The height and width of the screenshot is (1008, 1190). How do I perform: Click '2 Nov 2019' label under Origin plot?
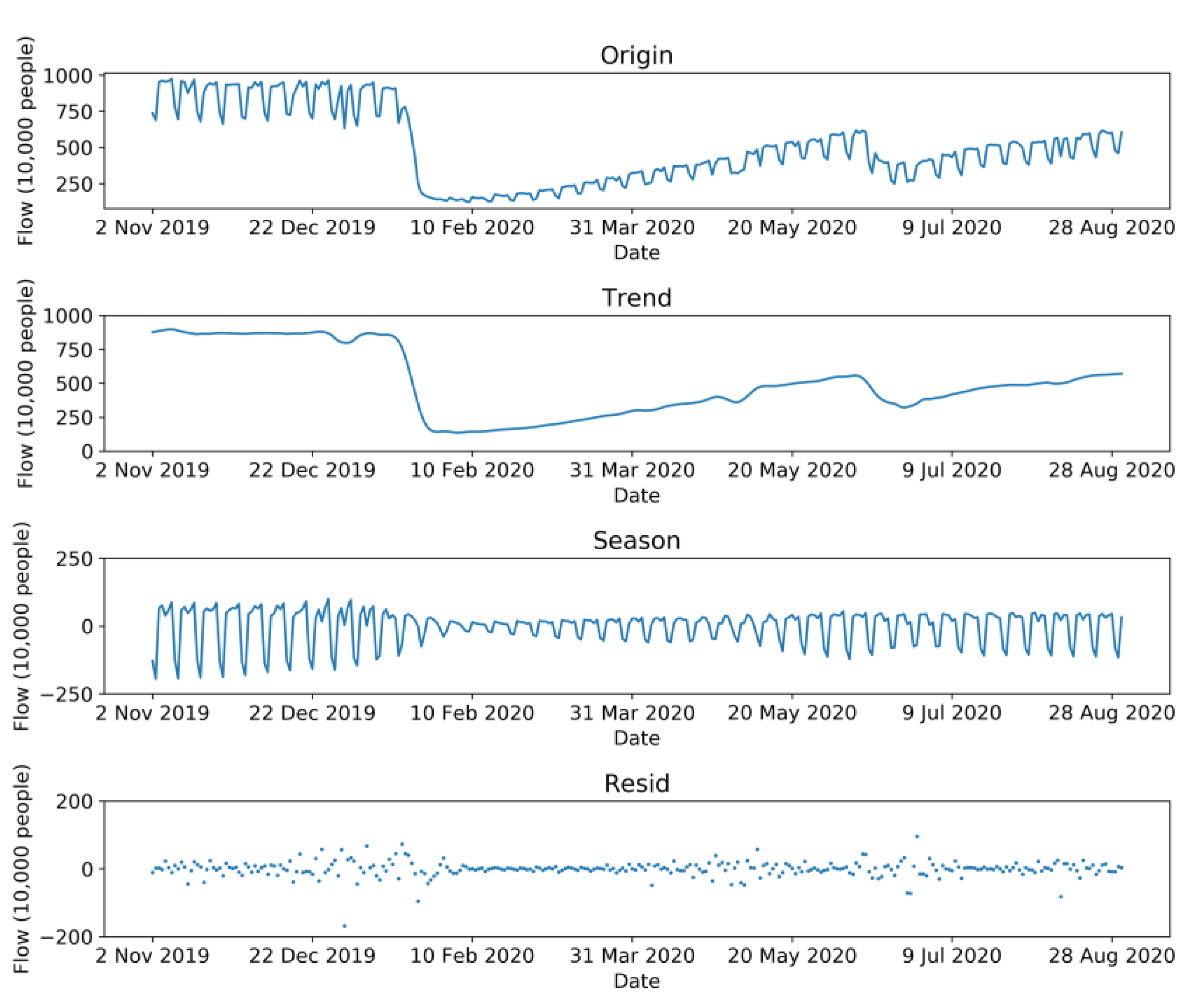point(152,227)
